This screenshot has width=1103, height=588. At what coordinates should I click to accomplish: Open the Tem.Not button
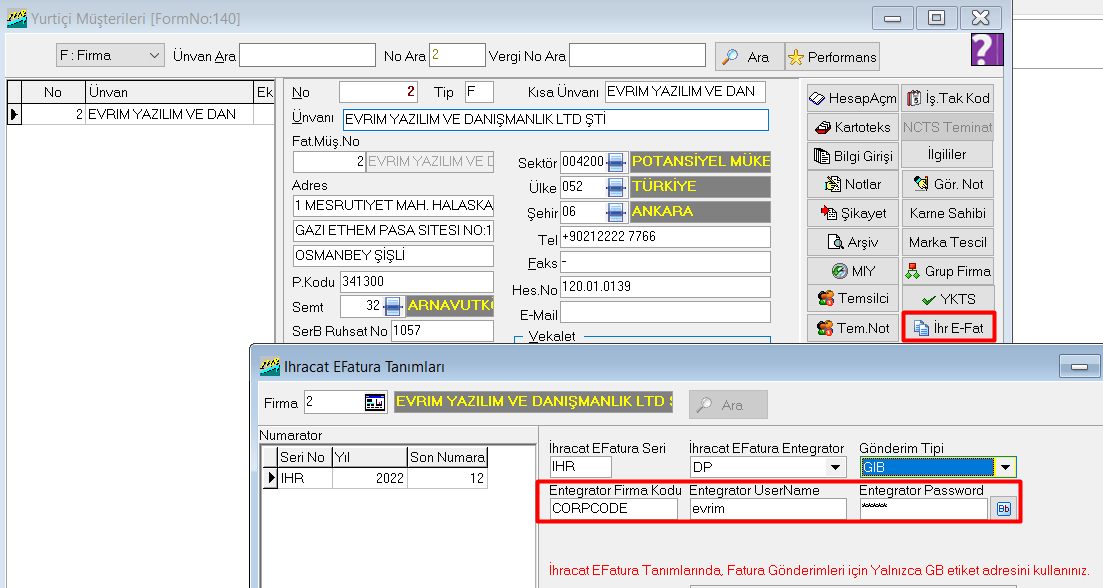click(x=853, y=328)
